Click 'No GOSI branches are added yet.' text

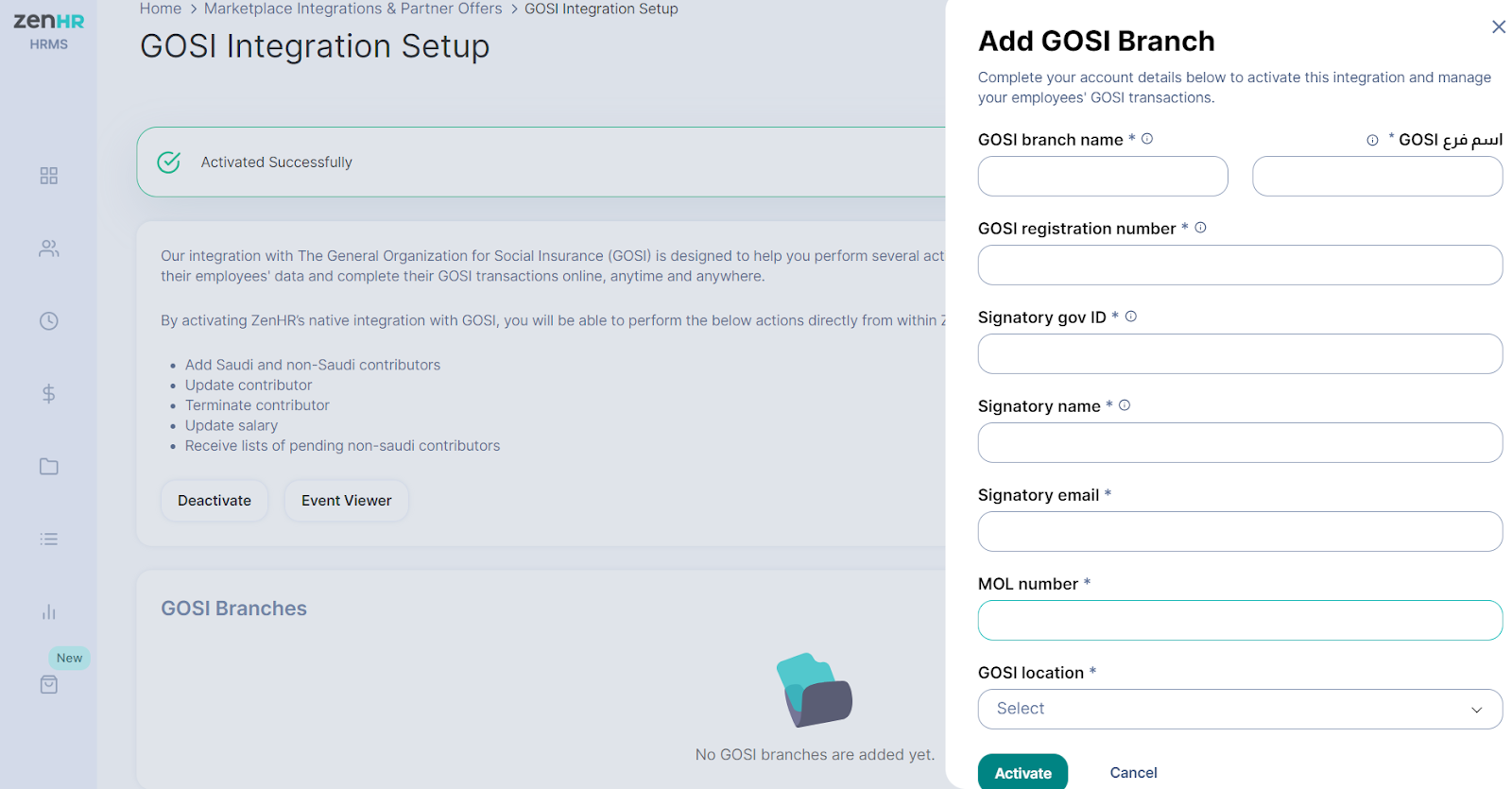[x=815, y=755]
